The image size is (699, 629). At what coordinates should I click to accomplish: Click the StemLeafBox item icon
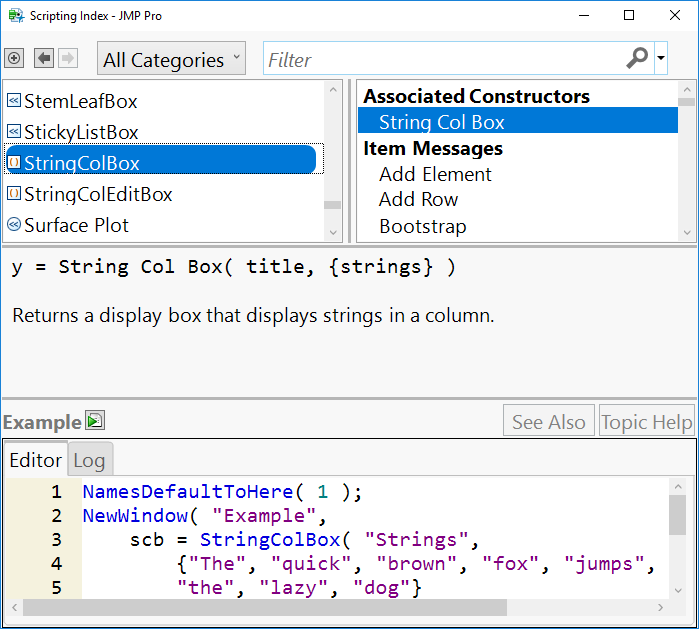(x=14, y=101)
